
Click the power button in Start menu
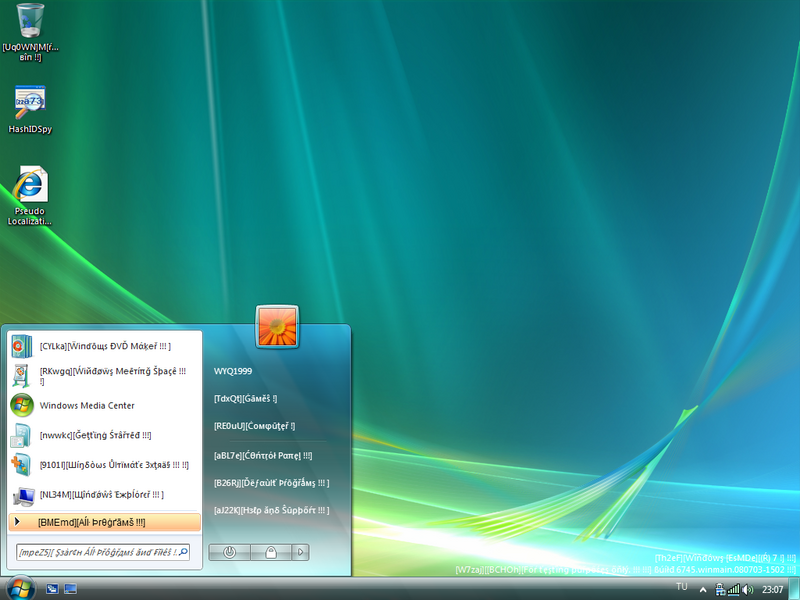[230, 552]
